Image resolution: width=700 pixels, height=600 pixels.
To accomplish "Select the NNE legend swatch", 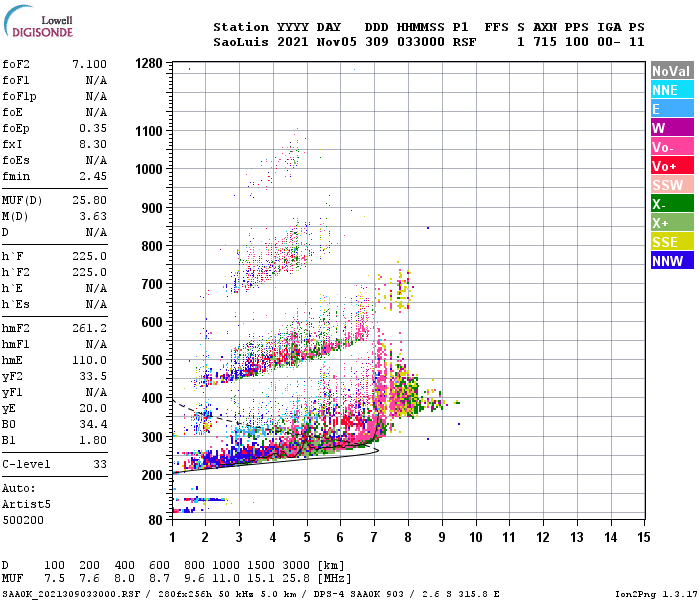I will [672, 90].
